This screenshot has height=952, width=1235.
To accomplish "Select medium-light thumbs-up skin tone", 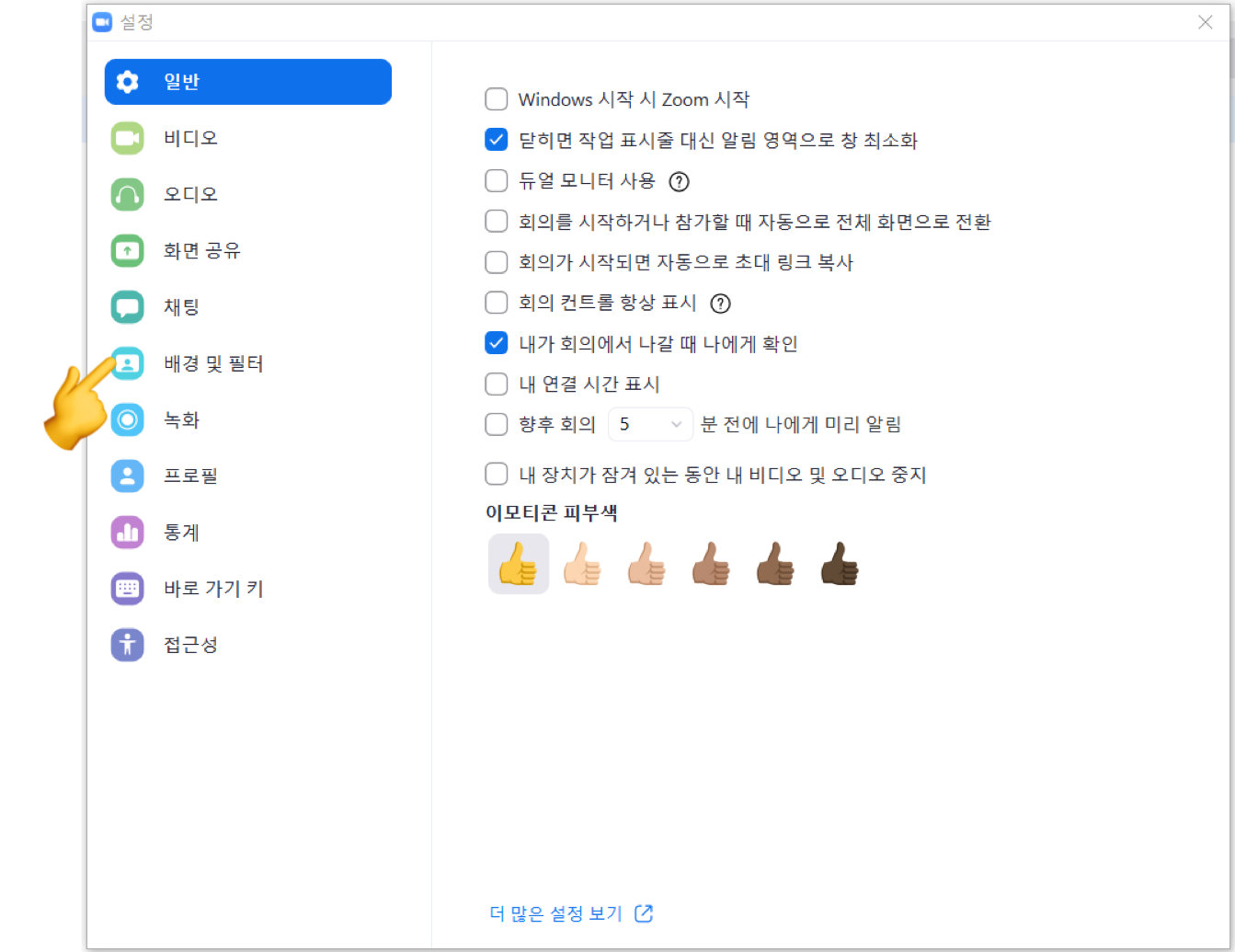I will click(646, 564).
